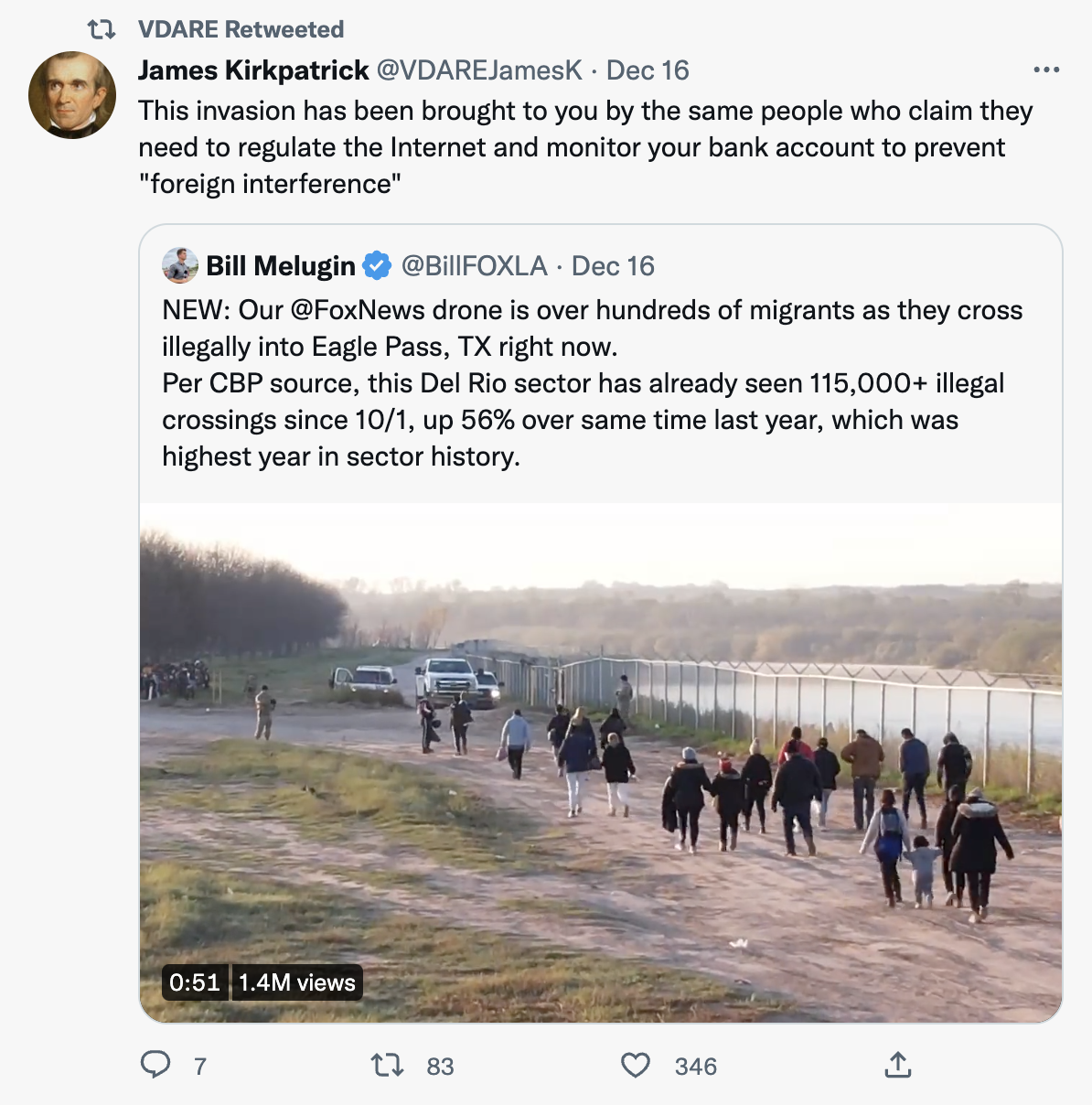The image size is (1092, 1105).
Task: Click the 0:51 video duration indicator
Action: coord(194,983)
